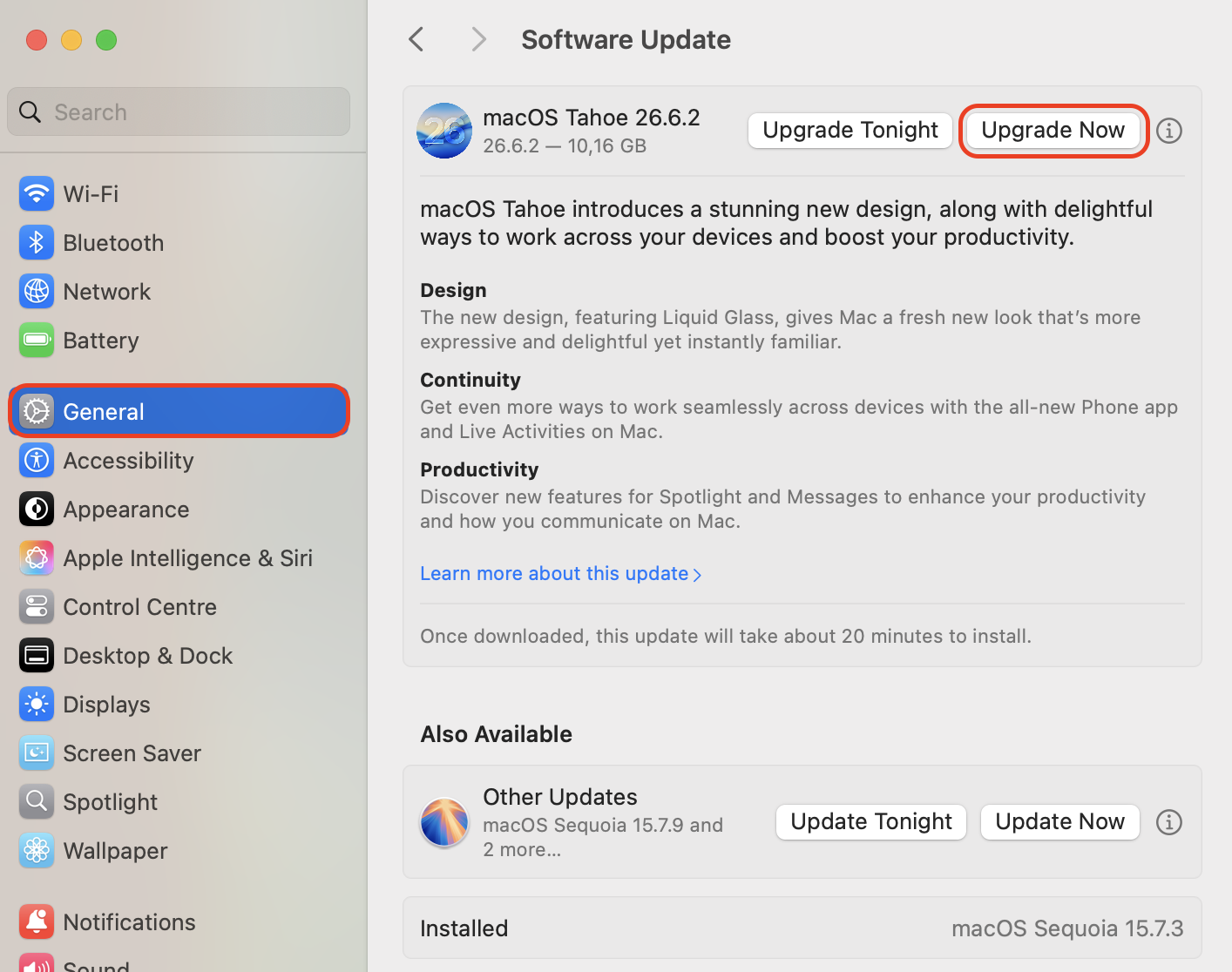This screenshot has width=1232, height=972.
Task: Click Update Now button
Action: click(1060, 822)
